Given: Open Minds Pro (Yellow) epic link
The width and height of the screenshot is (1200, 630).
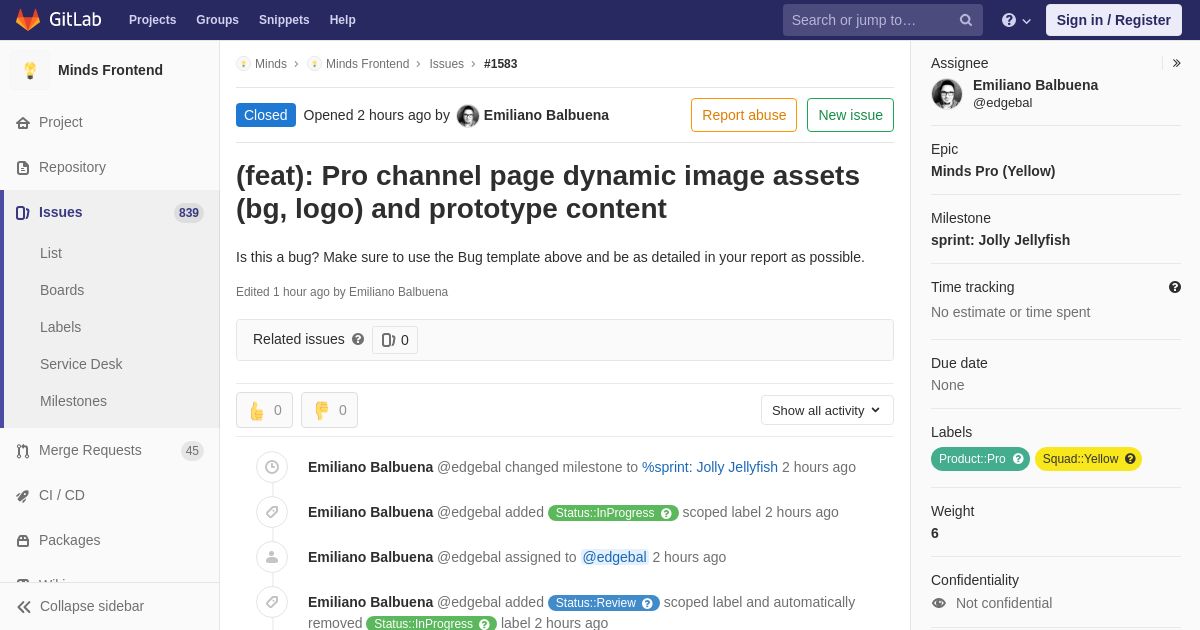Looking at the screenshot, I should 993,171.
